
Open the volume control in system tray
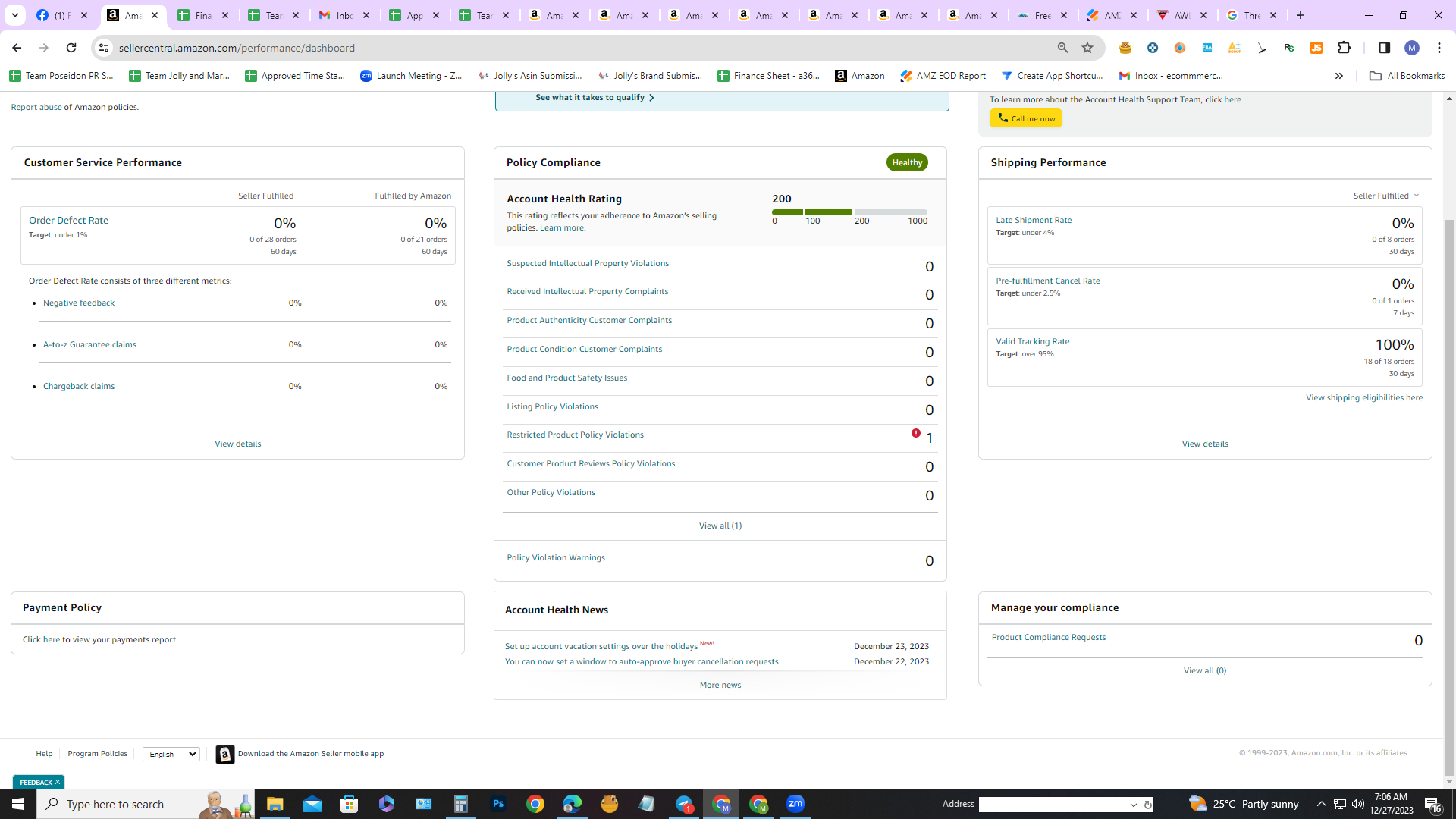(x=1357, y=804)
